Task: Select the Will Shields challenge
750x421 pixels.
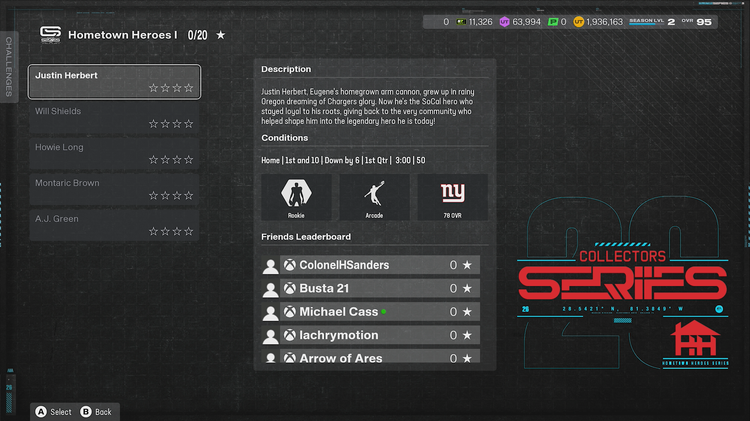Action: coord(114,117)
